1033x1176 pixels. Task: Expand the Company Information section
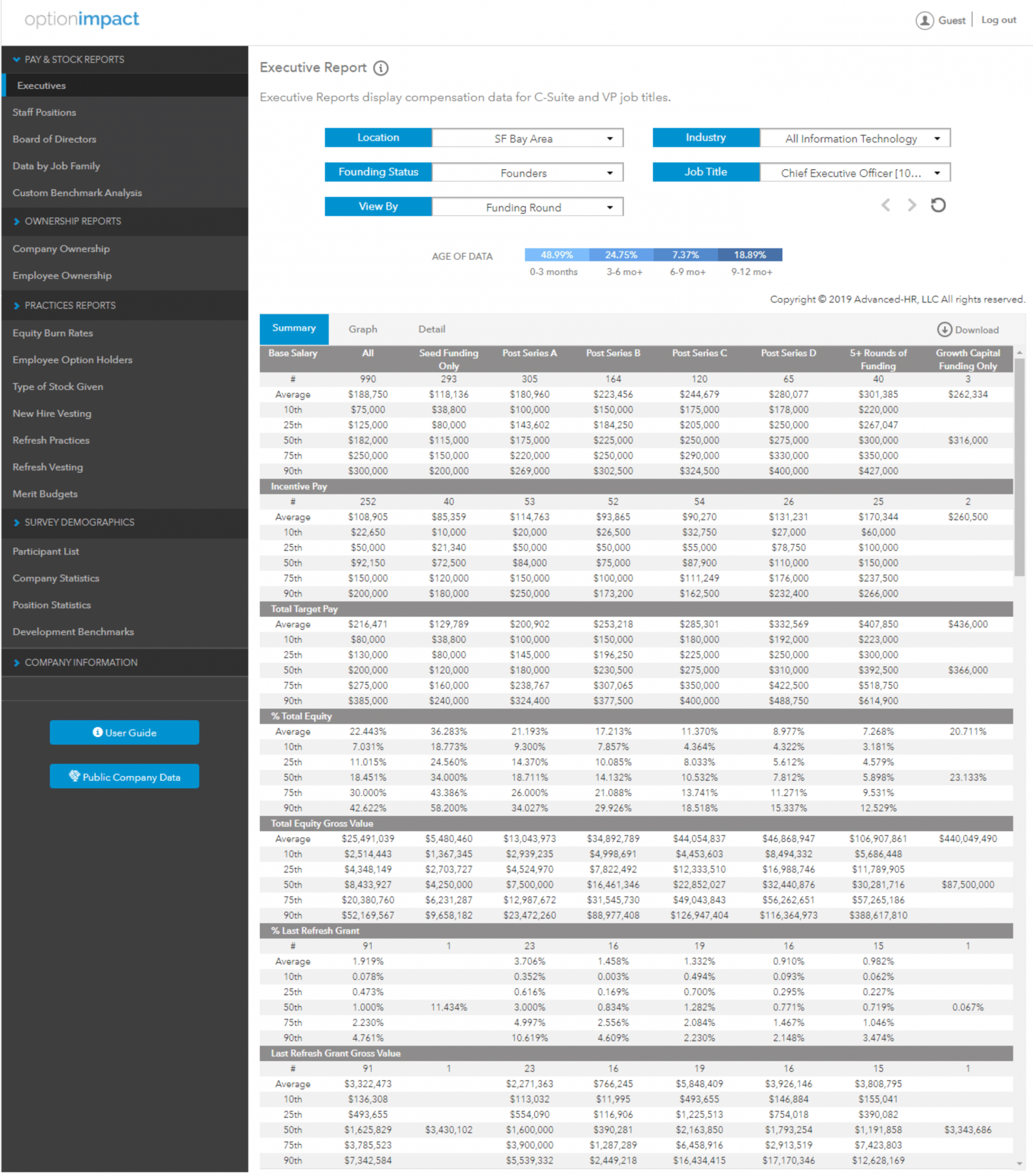[16, 662]
